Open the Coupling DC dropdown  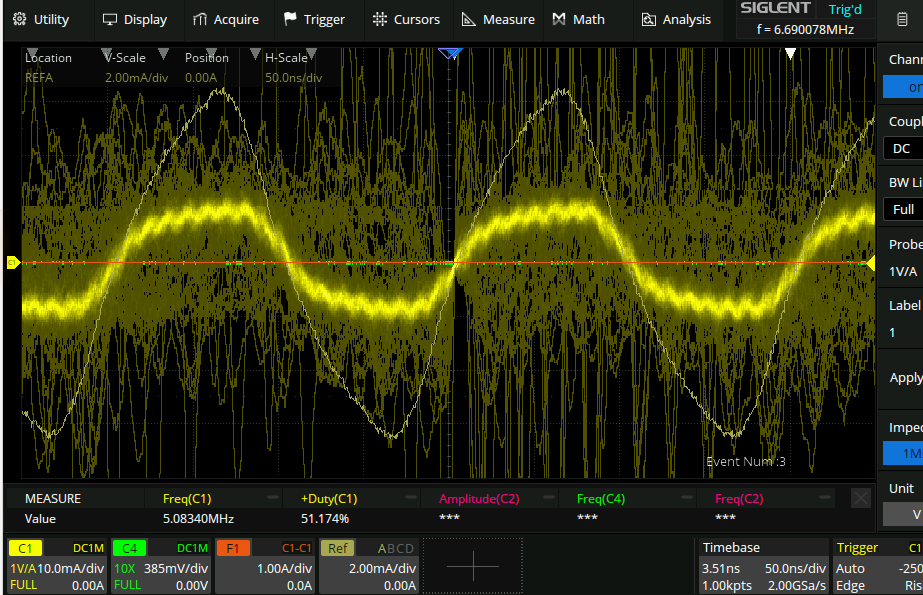(902, 148)
